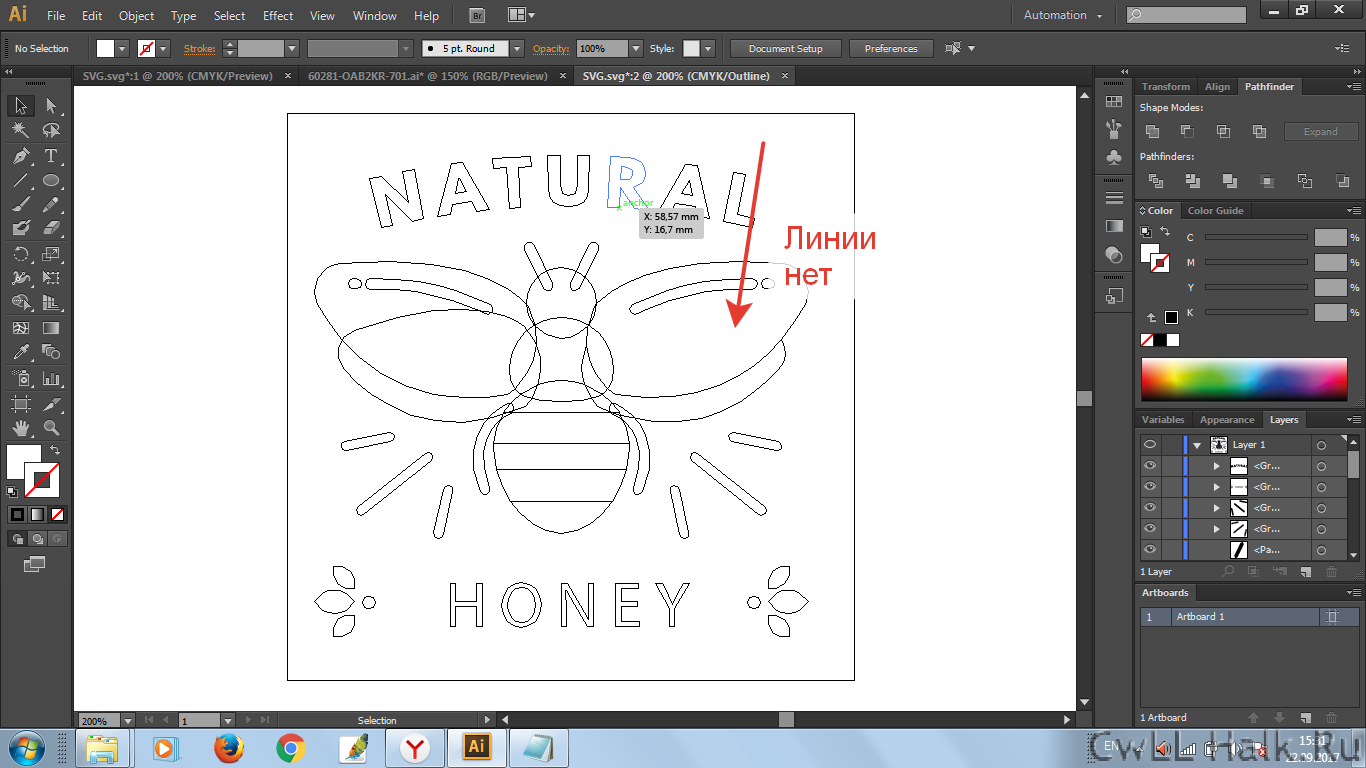
Task: Enable Draw Behind drawing mode
Action: (x=37, y=538)
